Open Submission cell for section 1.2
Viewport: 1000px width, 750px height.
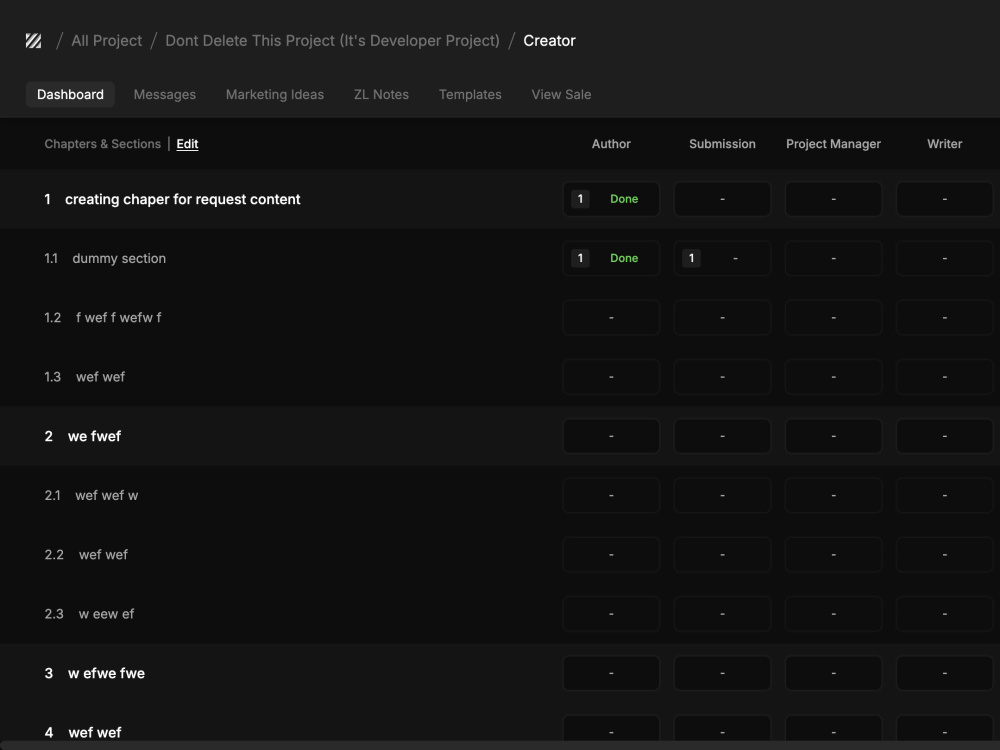coord(722,318)
